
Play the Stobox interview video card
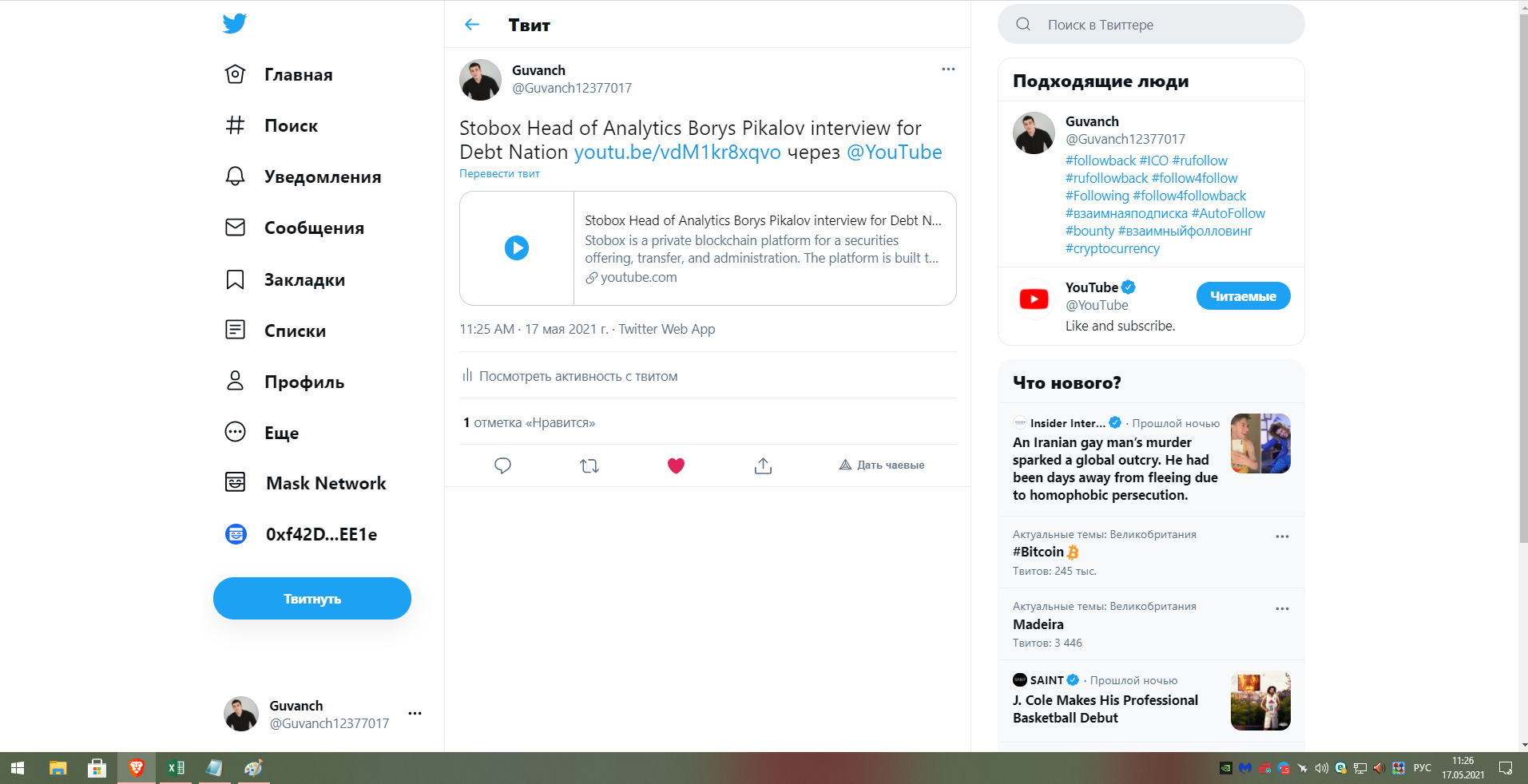pyautogui.click(x=517, y=247)
